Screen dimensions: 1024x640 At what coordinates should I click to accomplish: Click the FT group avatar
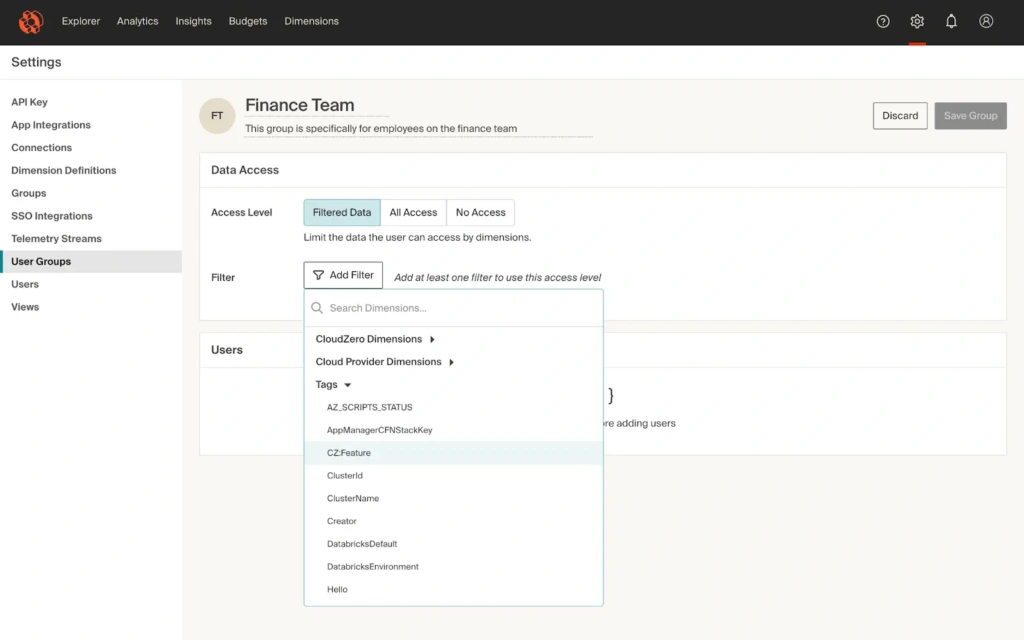(x=217, y=116)
